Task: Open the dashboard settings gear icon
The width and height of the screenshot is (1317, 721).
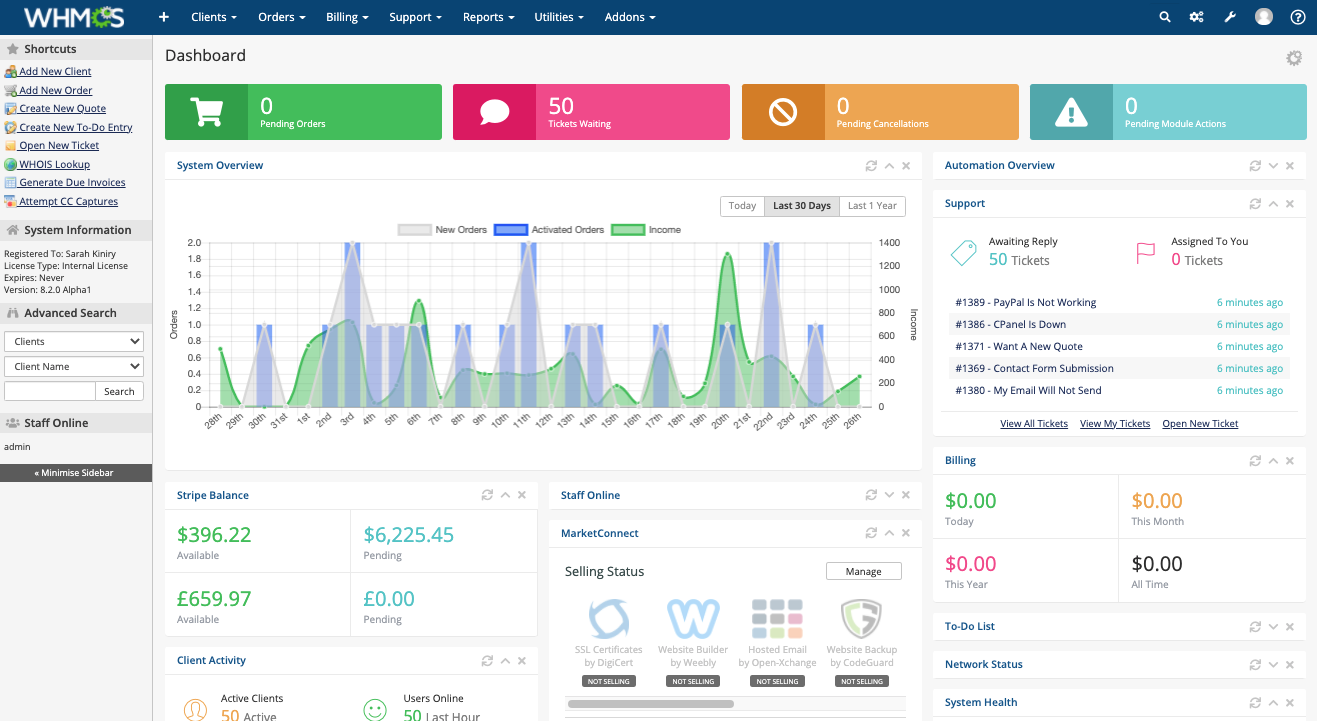Action: pyautogui.click(x=1294, y=58)
